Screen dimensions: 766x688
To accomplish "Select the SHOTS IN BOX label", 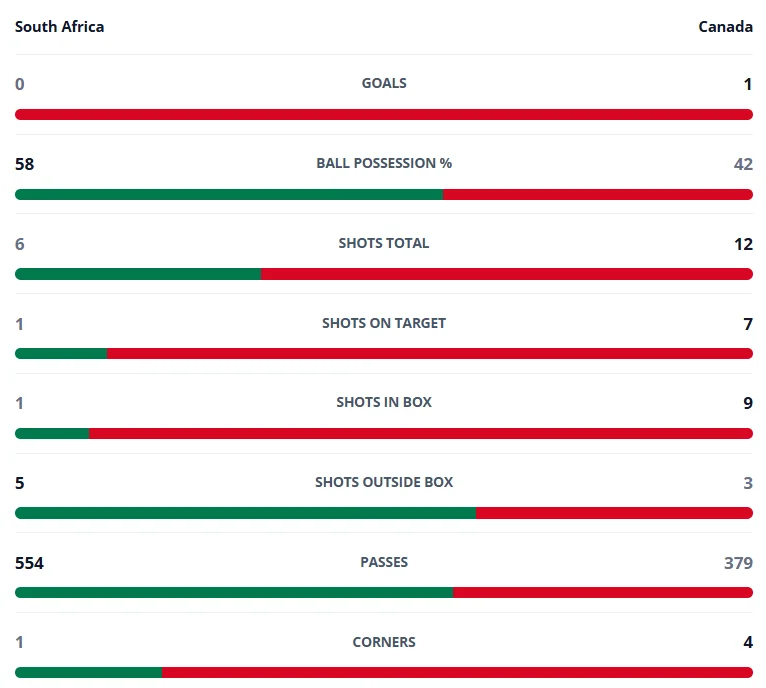I will point(384,402).
